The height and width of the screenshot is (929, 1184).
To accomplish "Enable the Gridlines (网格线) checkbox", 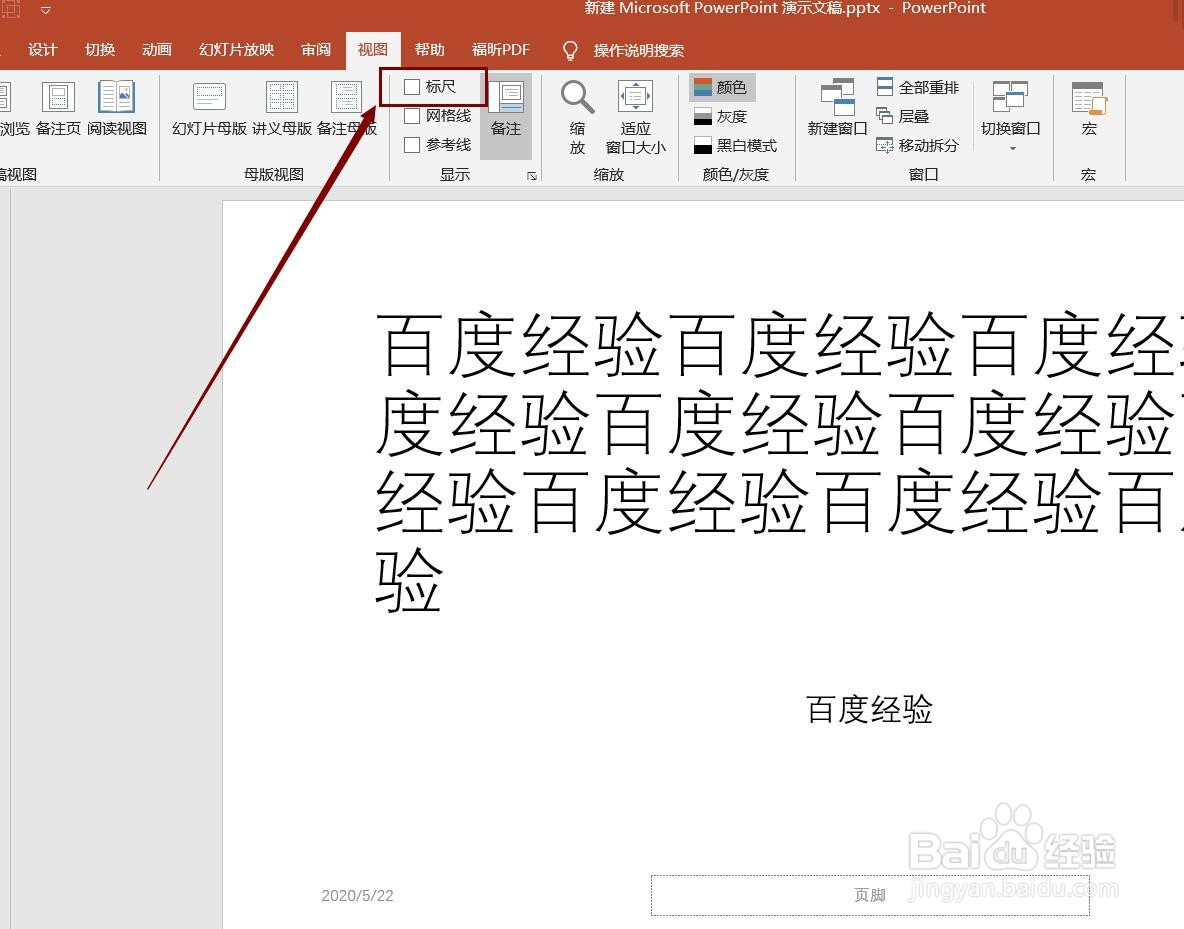I will tap(412, 116).
